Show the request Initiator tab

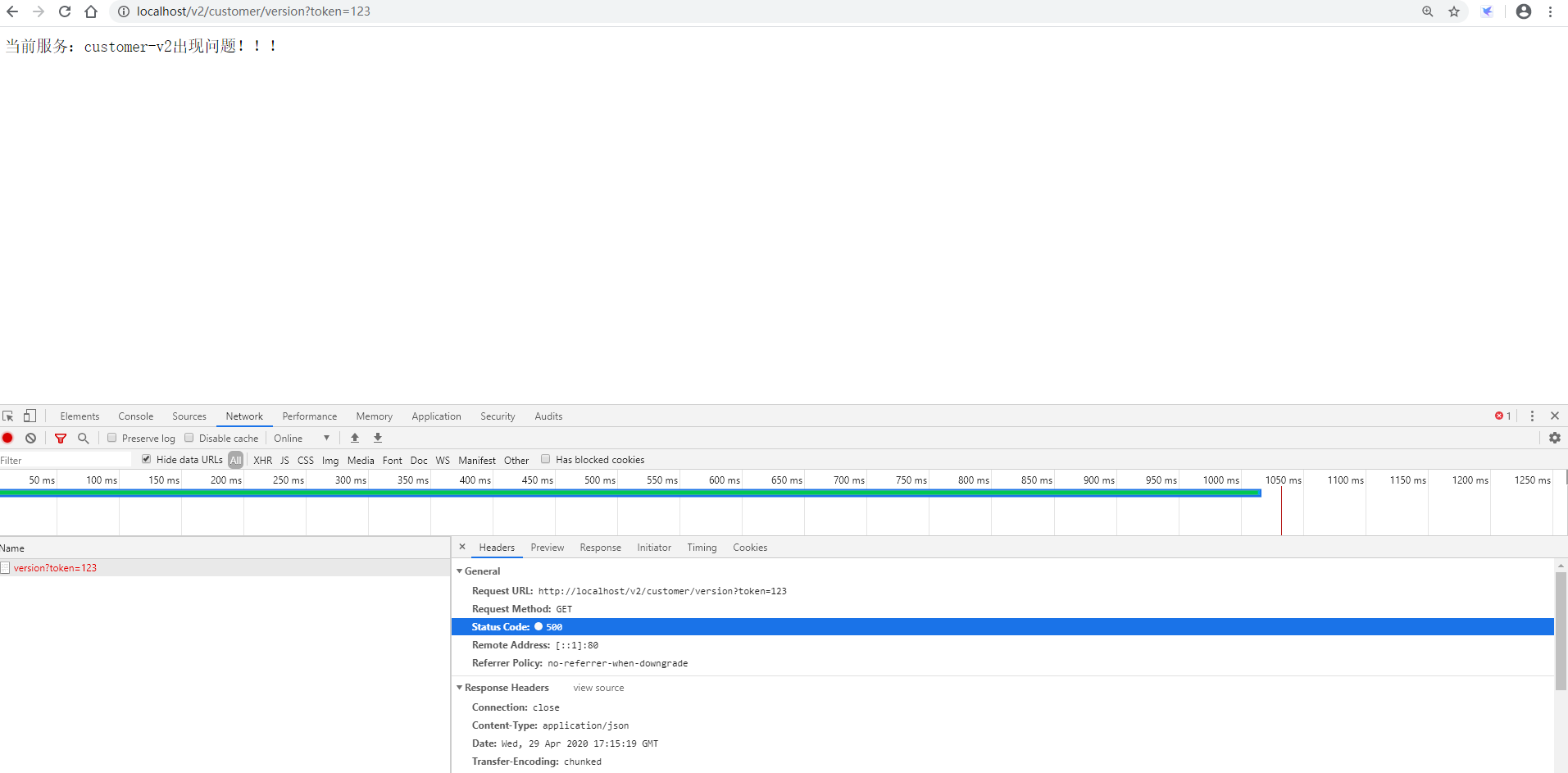(x=654, y=548)
